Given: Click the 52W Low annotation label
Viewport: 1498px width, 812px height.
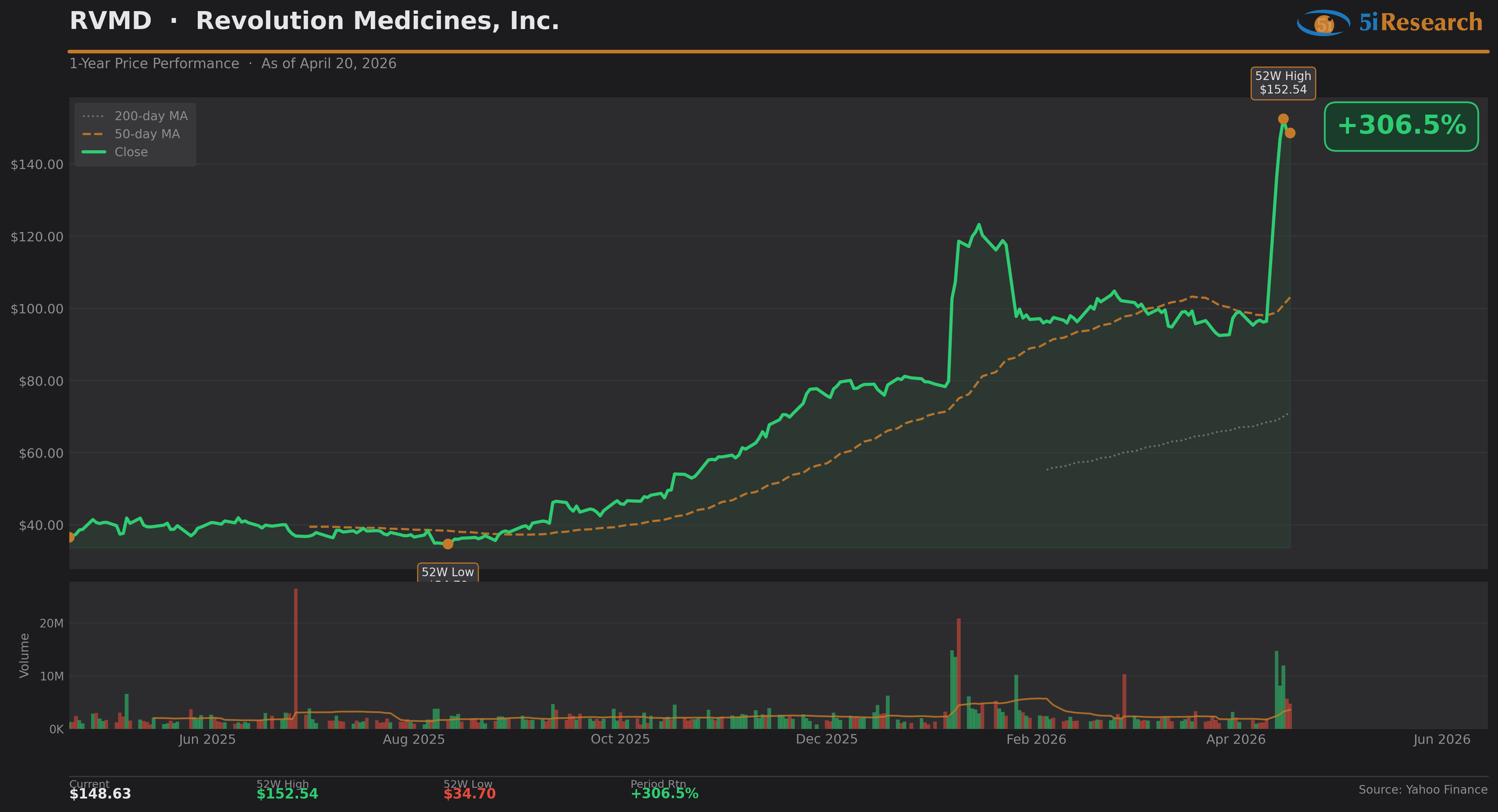Looking at the screenshot, I should pyautogui.click(x=448, y=572).
